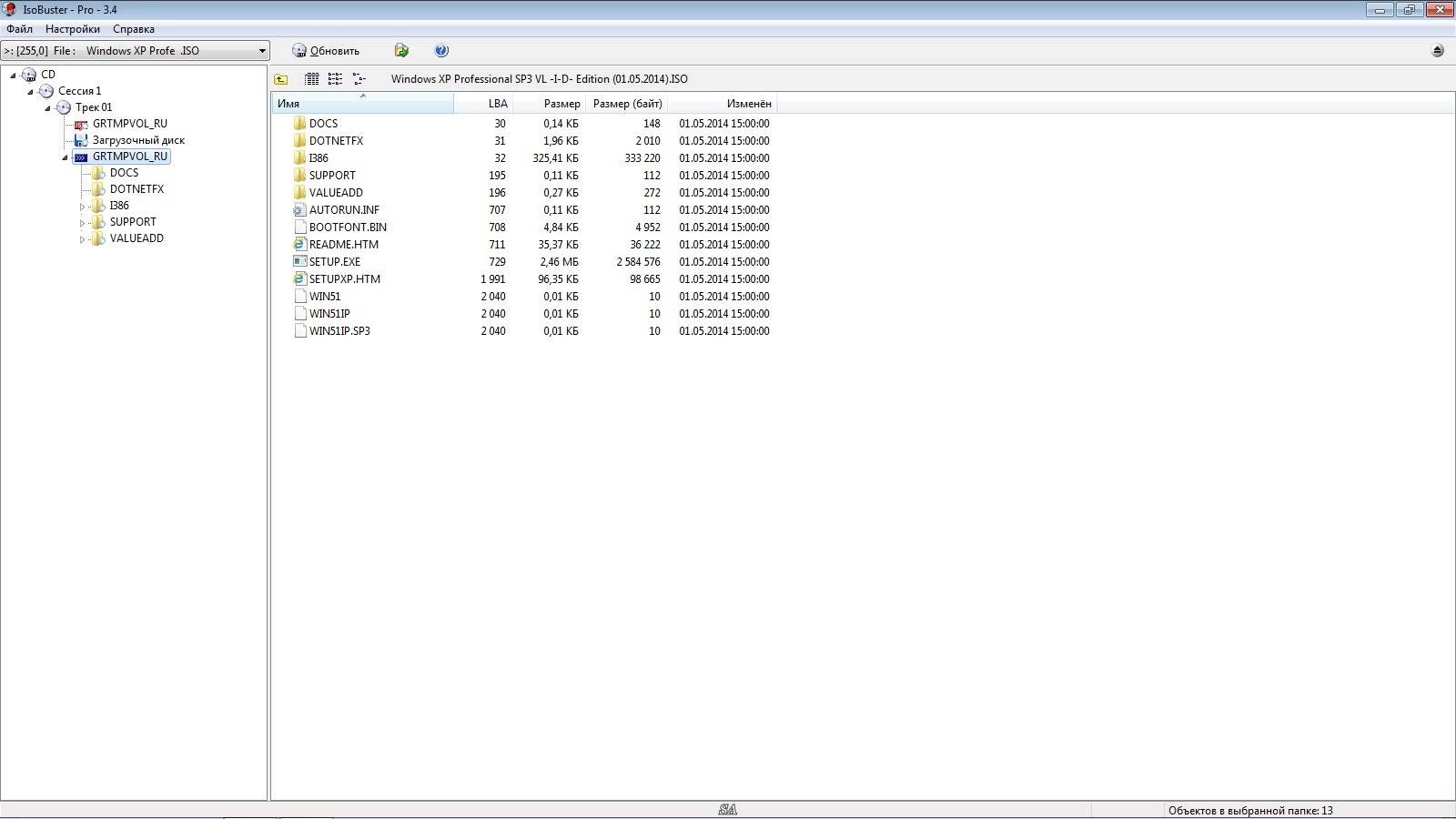Sort by Имя column header

(363, 104)
